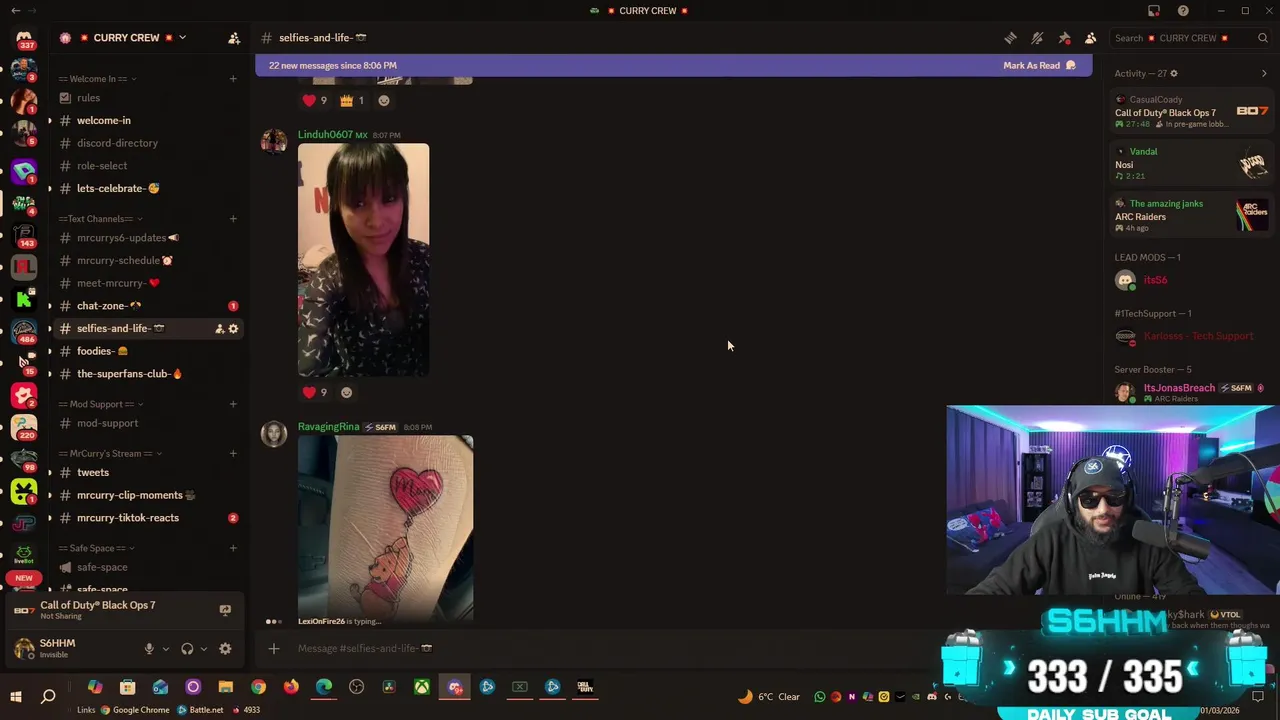Add channel to Mod Support category
1280x720 pixels.
[233, 404]
